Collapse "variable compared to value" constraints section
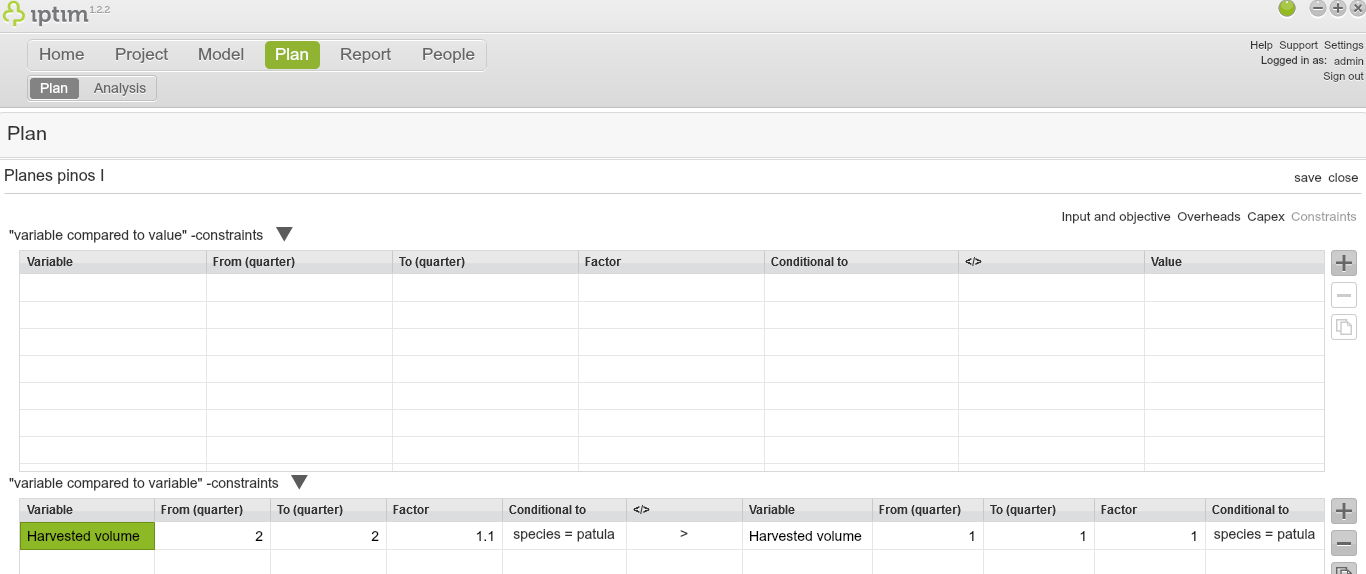This screenshot has height=574, width=1366. tap(284, 235)
